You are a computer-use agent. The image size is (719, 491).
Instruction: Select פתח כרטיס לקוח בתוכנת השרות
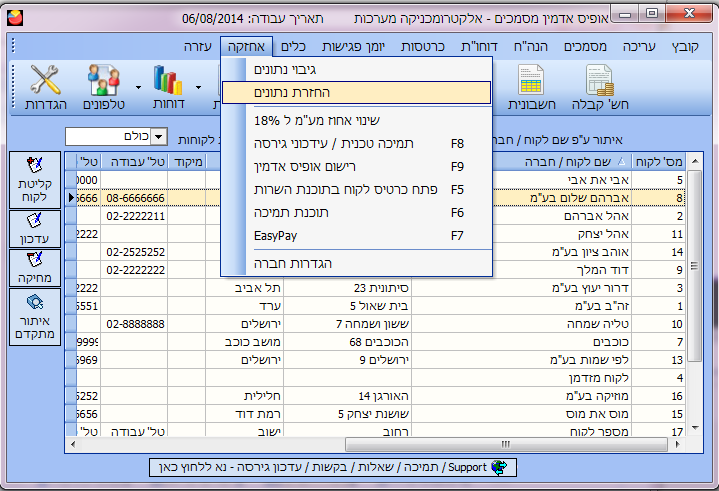tap(356, 189)
